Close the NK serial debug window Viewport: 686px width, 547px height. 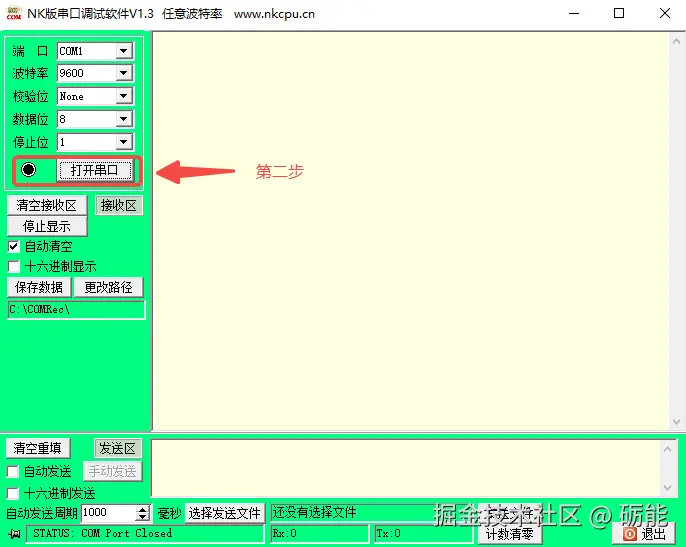pyautogui.click(x=665, y=13)
